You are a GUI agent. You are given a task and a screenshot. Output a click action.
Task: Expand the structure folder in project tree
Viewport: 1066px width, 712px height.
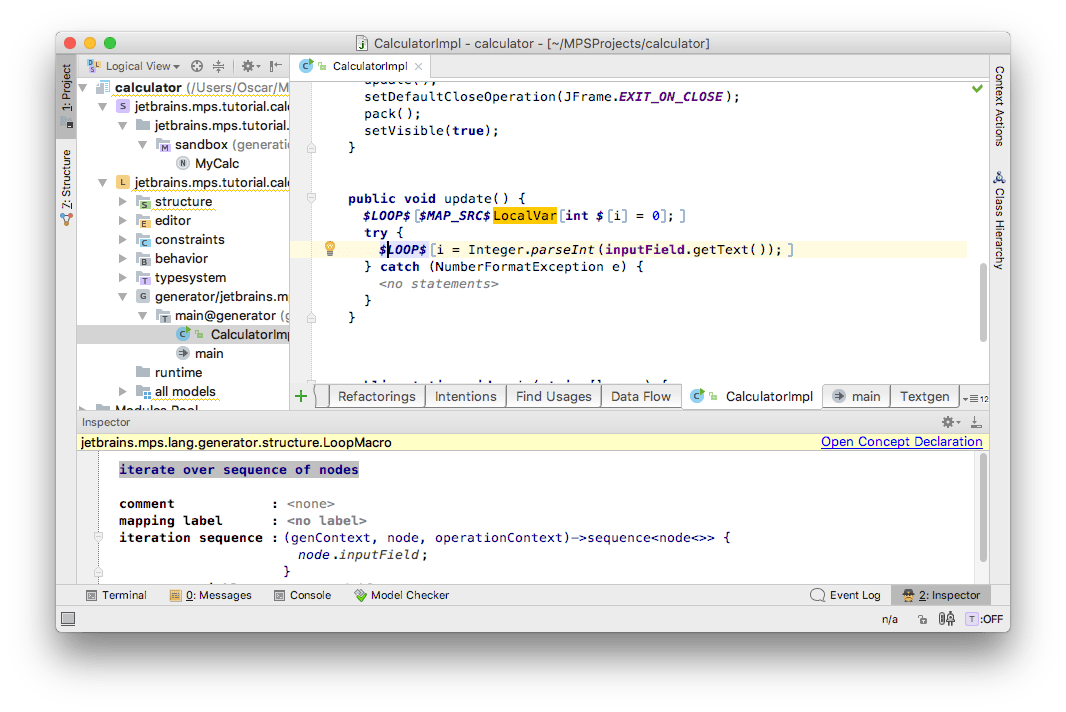coord(123,202)
